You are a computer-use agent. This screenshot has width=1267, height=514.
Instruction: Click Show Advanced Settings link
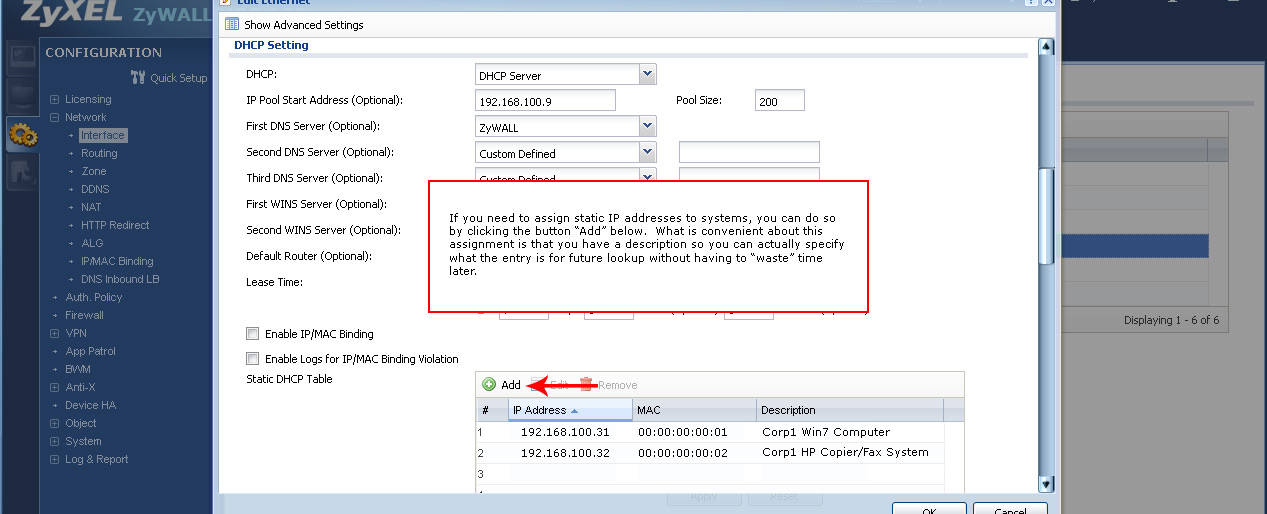(x=304, y=25)
